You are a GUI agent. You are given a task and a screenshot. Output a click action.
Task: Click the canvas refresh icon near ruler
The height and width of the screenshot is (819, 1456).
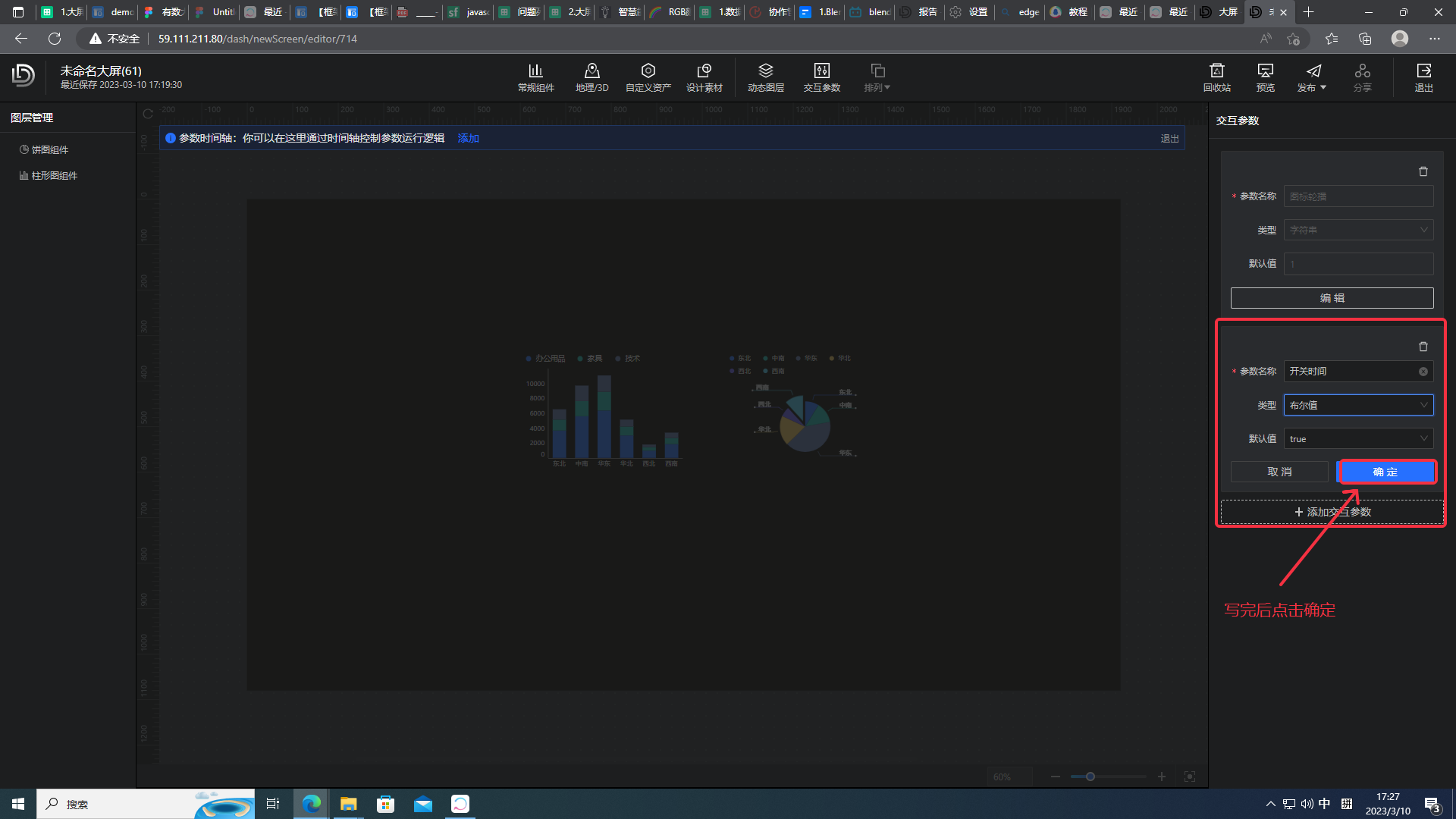[148, 114]
